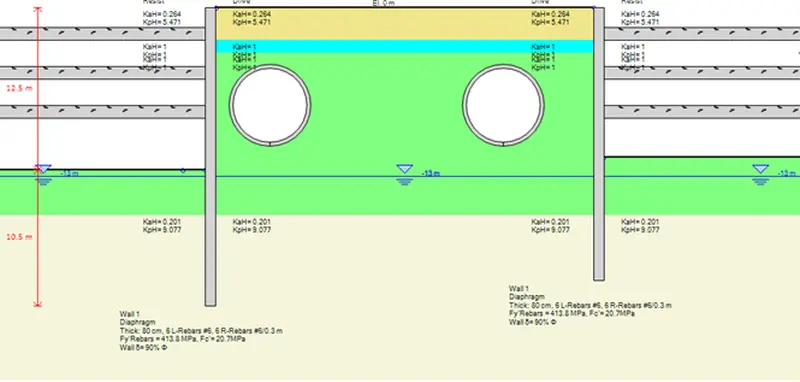
Task: Click the center "-13 m" water level label
Action: [431, 173]
